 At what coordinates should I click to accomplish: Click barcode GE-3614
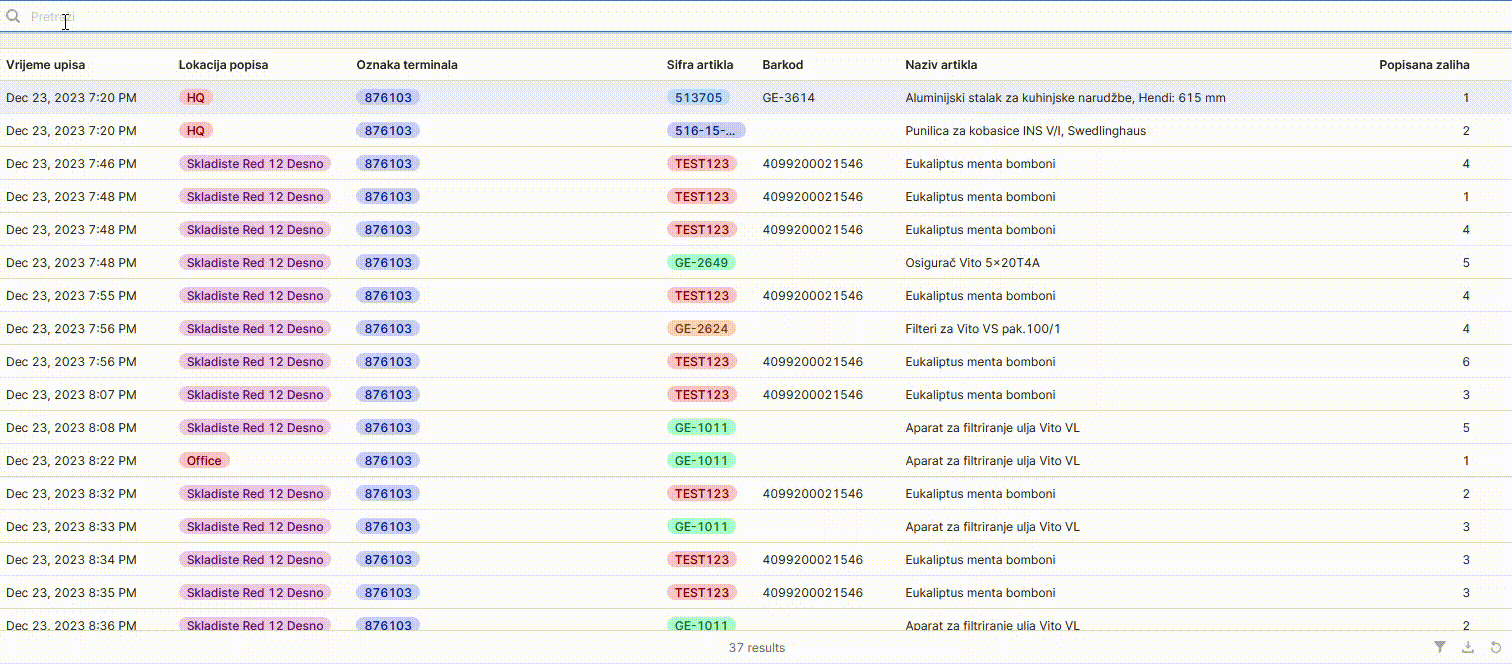788,98
